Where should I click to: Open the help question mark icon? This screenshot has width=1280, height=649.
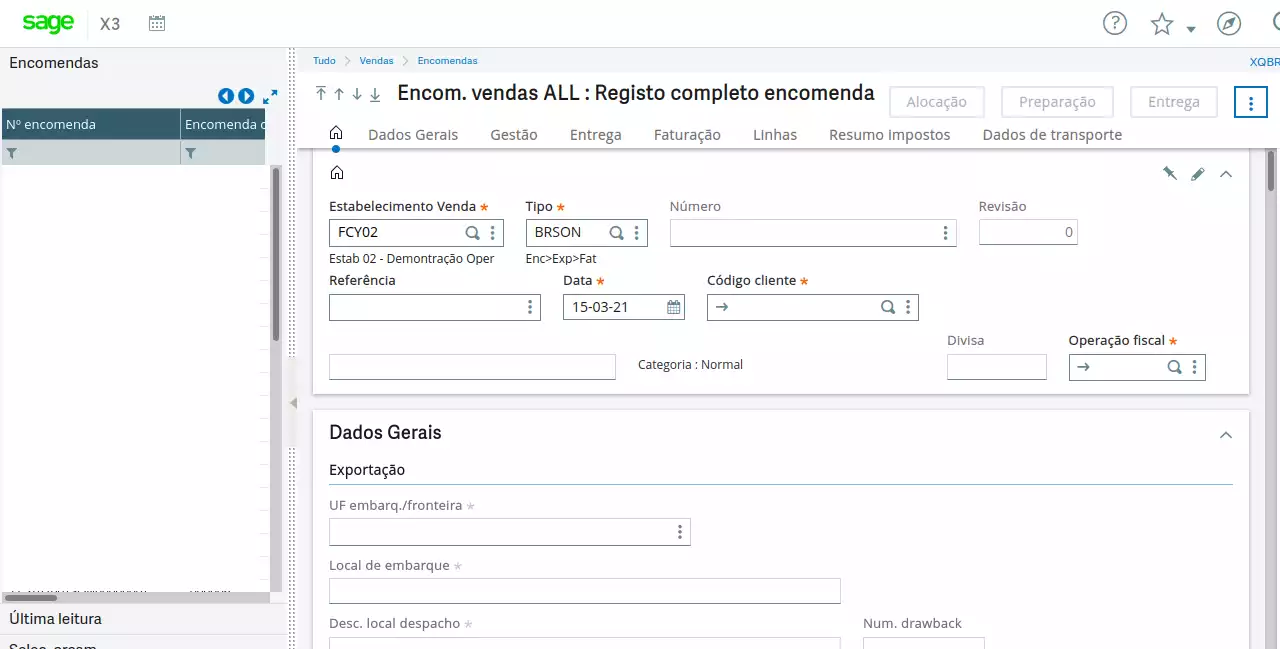(1114, 23)
